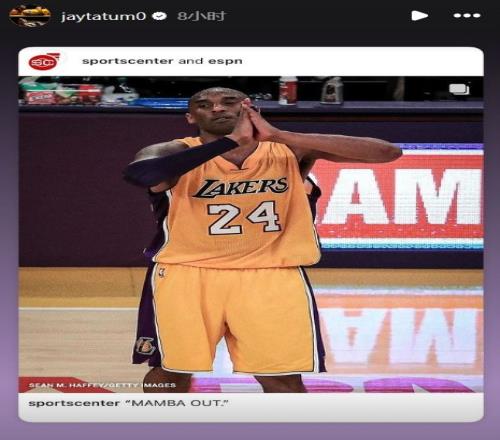500x440 pixels.
Task: Tap the jaytatum0 username
Action: tap(104, 16)
